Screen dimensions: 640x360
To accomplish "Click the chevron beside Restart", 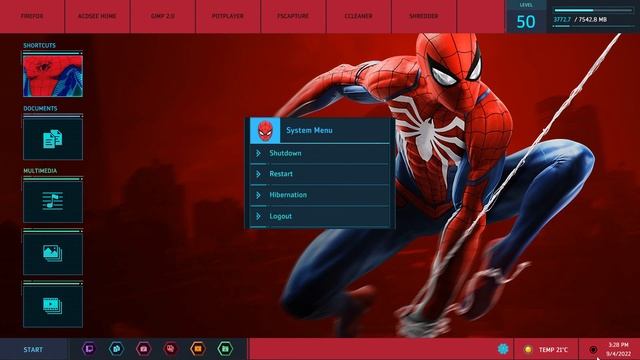I will coord(258,174).
